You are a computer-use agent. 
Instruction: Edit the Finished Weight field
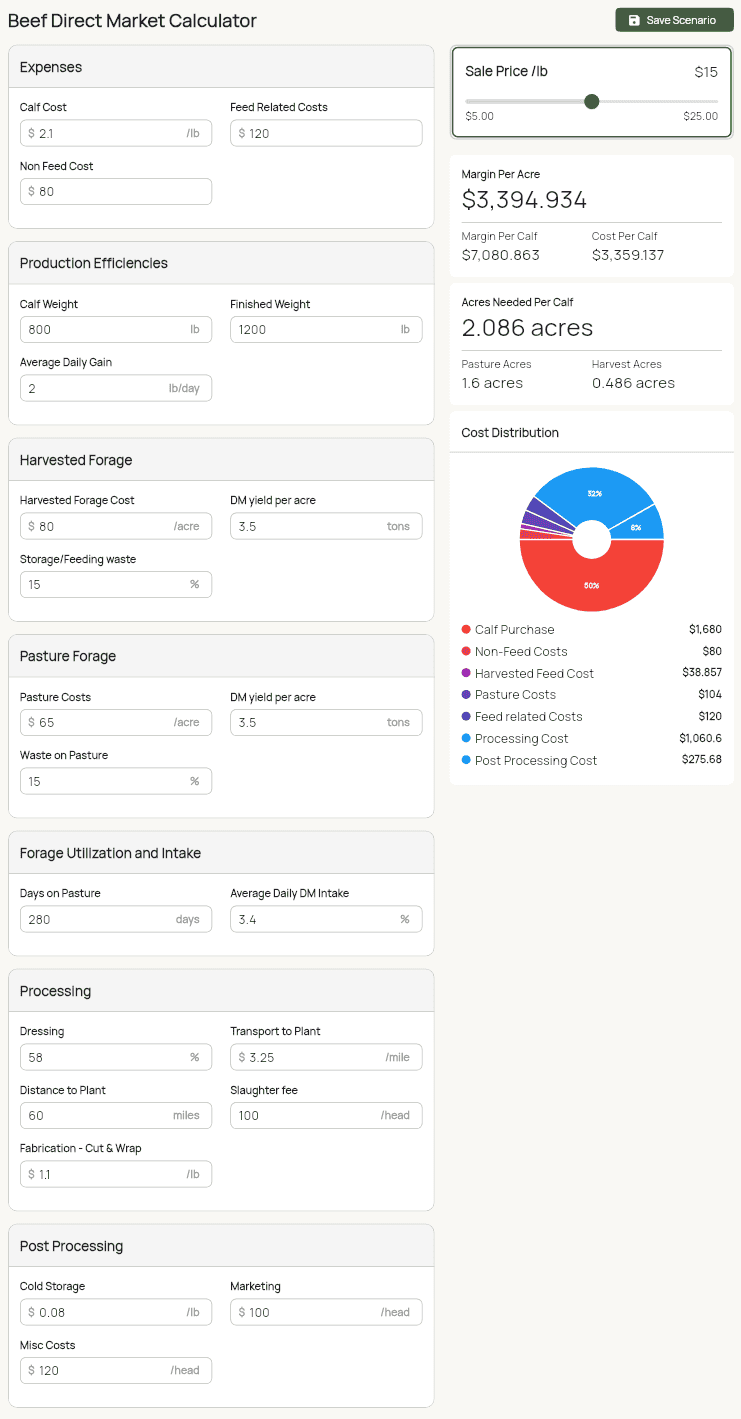point(315,330)
